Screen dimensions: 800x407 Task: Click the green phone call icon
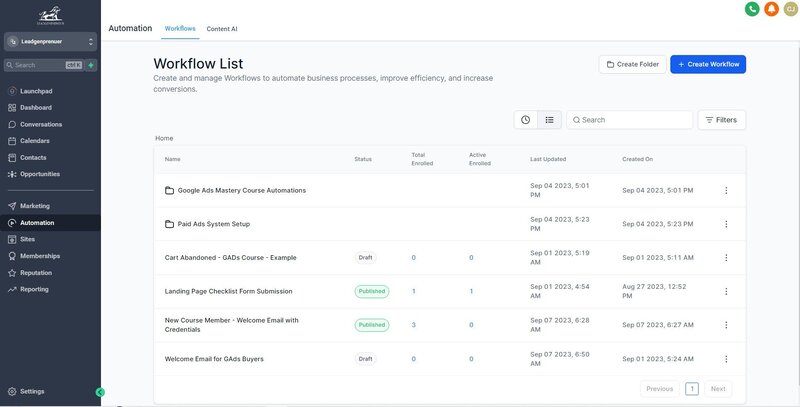coord(752,9)
